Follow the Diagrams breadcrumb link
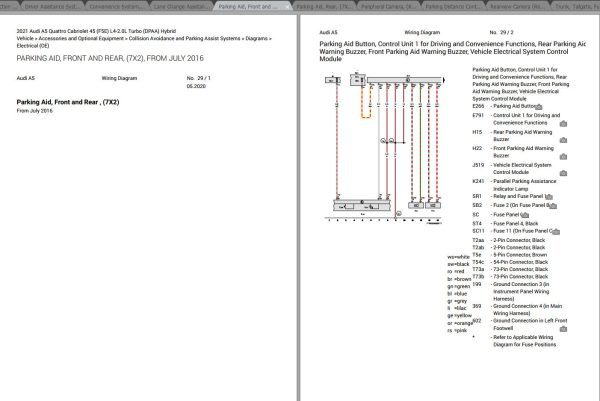Screen dimensions: 600x401 pyautogui.click(x=256, y=38)
